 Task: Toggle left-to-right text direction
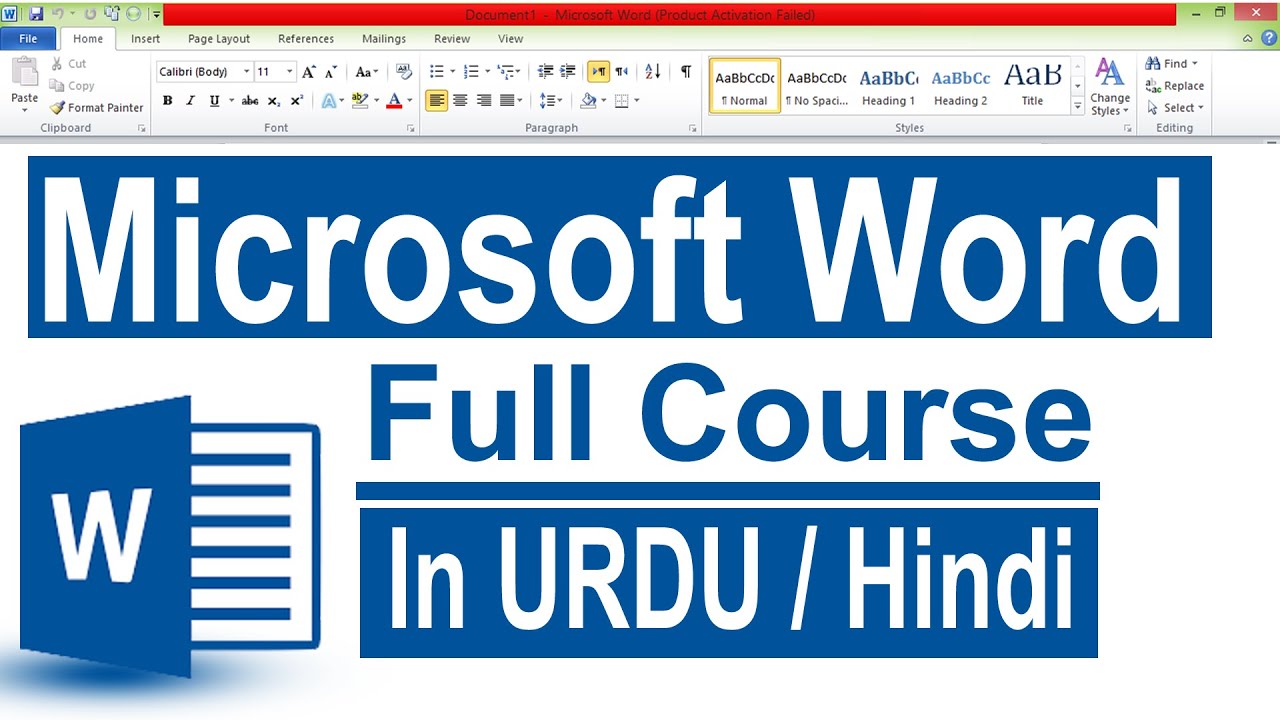point(598,72)
